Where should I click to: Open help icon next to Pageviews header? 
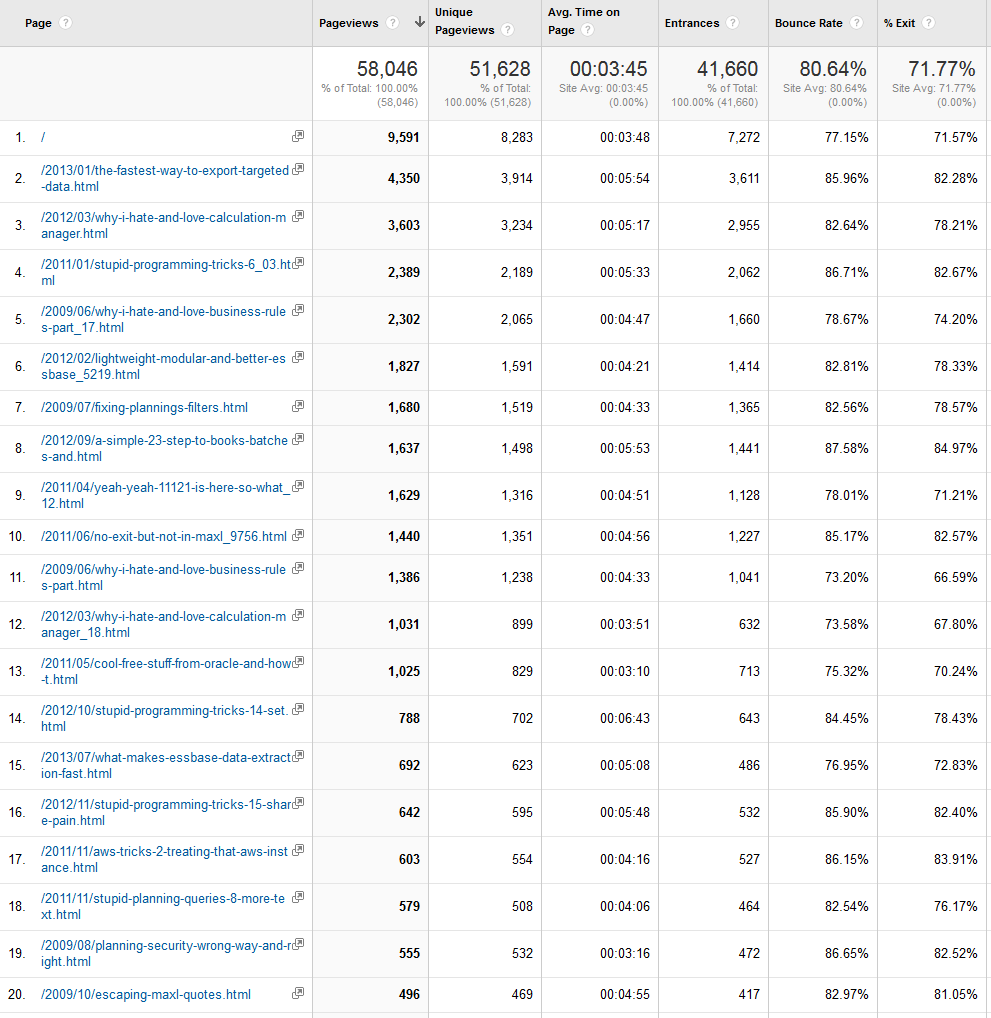point(392,23)
